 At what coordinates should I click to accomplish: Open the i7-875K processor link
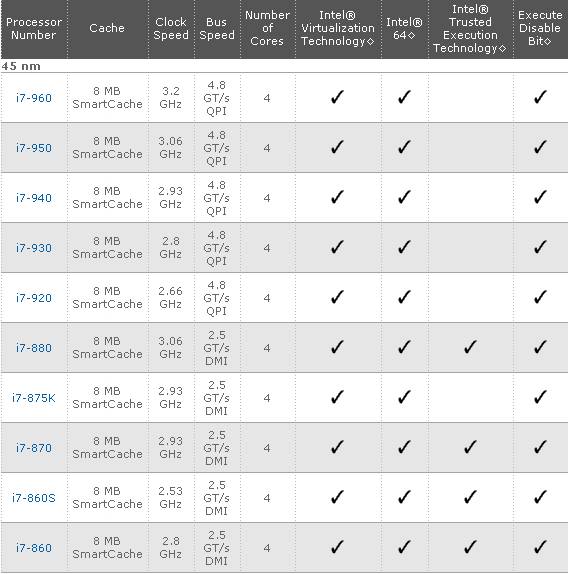tap(34, 398)
